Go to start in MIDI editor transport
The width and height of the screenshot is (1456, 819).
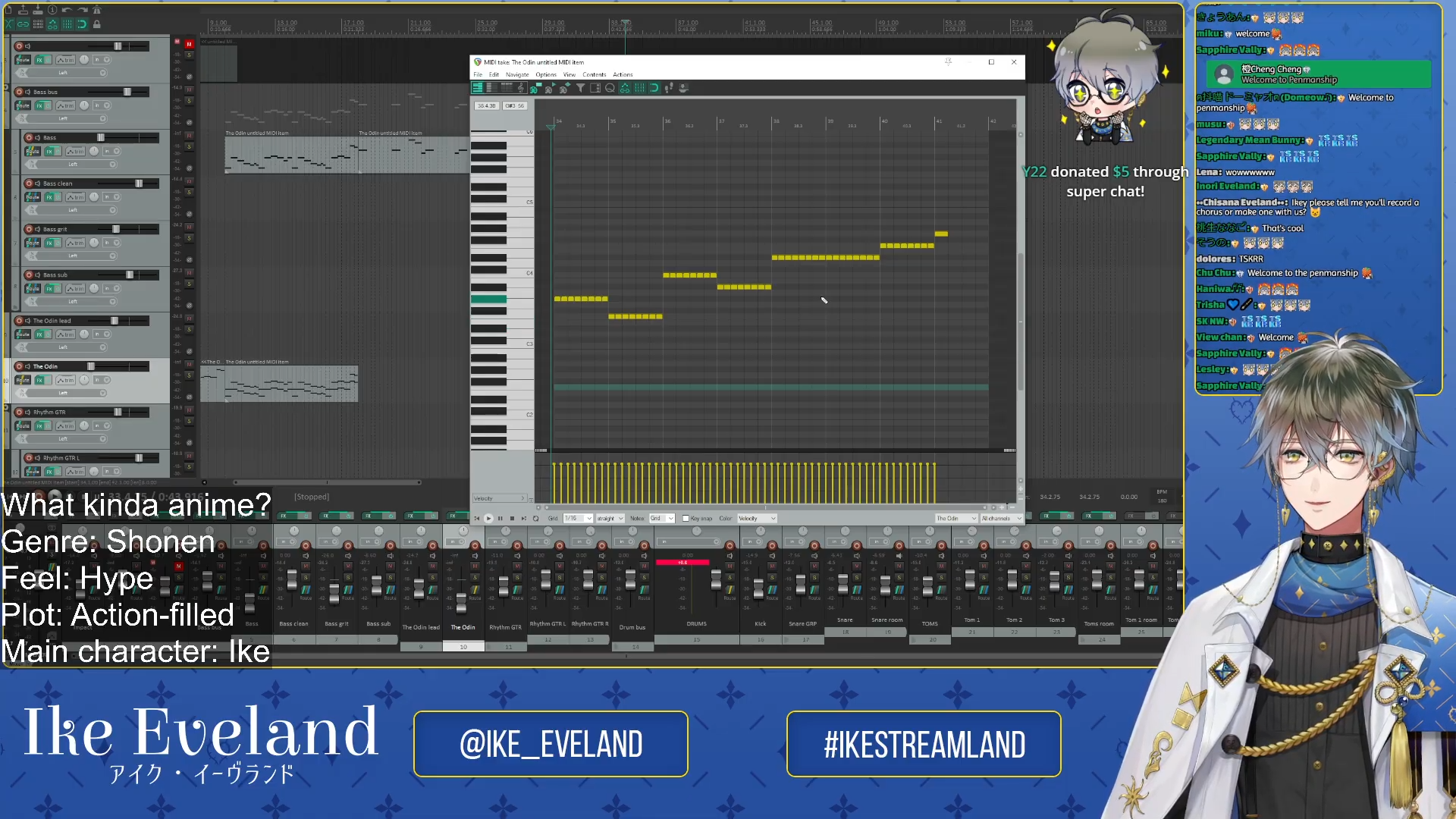point(476,519)
